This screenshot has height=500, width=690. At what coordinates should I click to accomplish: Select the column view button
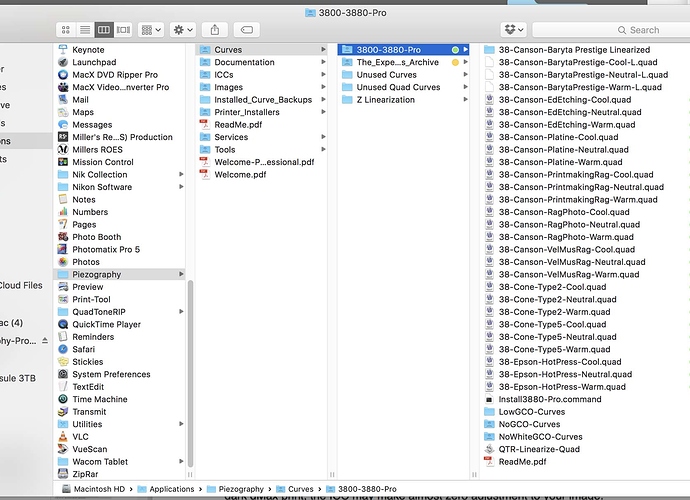[x=104, y=30]
